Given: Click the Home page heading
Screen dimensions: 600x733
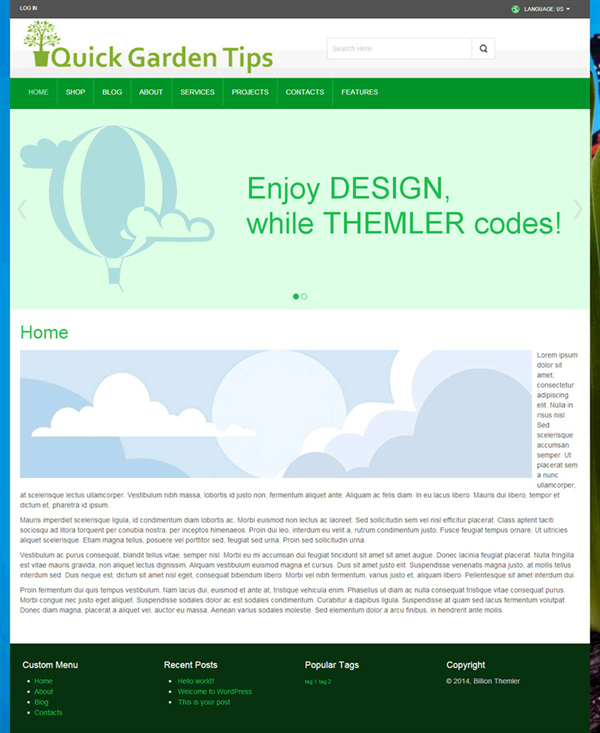Looking at the screenshot, I should pos(44,332).
